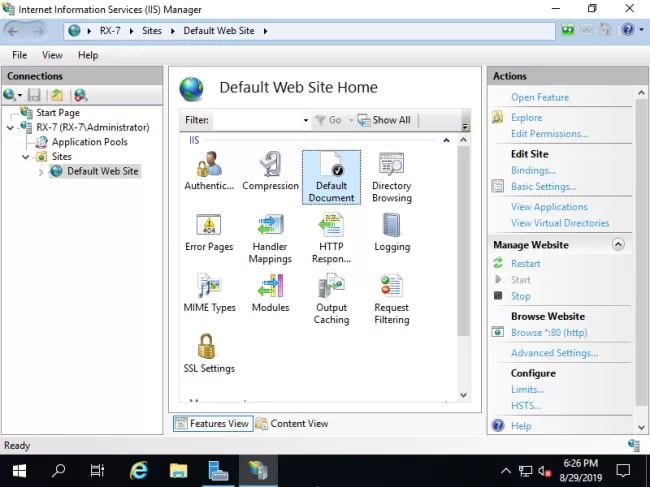Open the Bindings link

pyautogui.click(x=533, y=170)
